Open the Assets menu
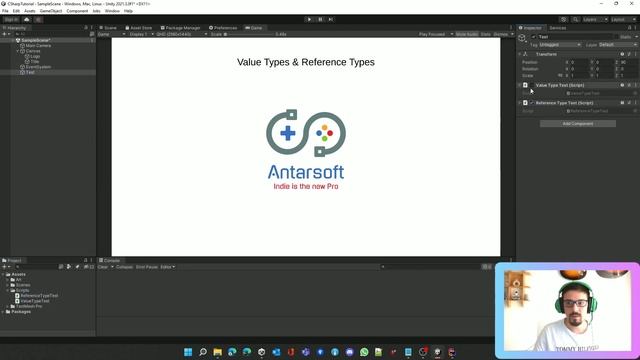The height and width of the screenshot is (360, 640). click(29, 11)
